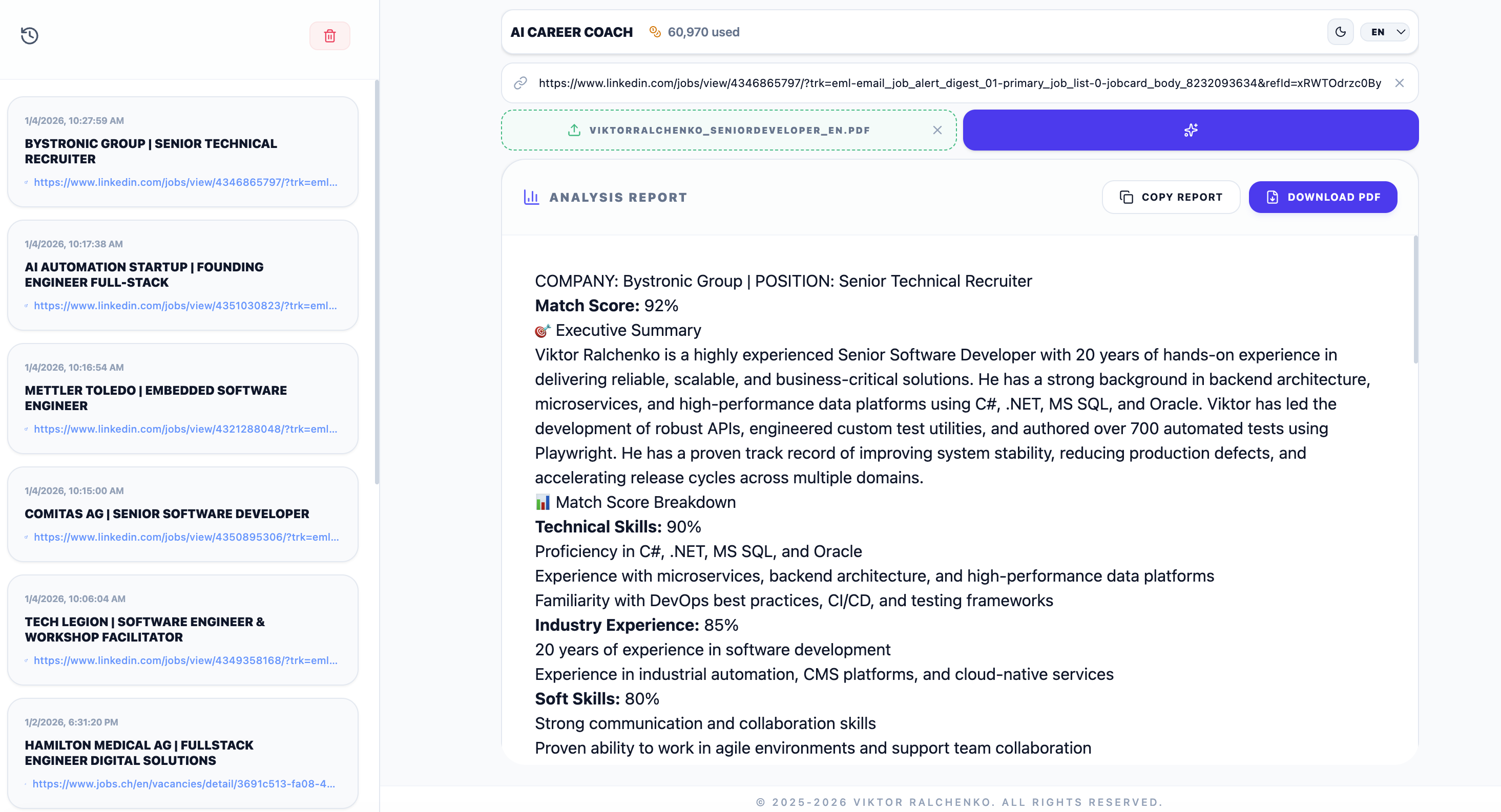Screen dimensions: 1501x812
Task: Open the Mettler Toledo job LinkedIn link
Action: pyautogui.click(x=185, y=430)
